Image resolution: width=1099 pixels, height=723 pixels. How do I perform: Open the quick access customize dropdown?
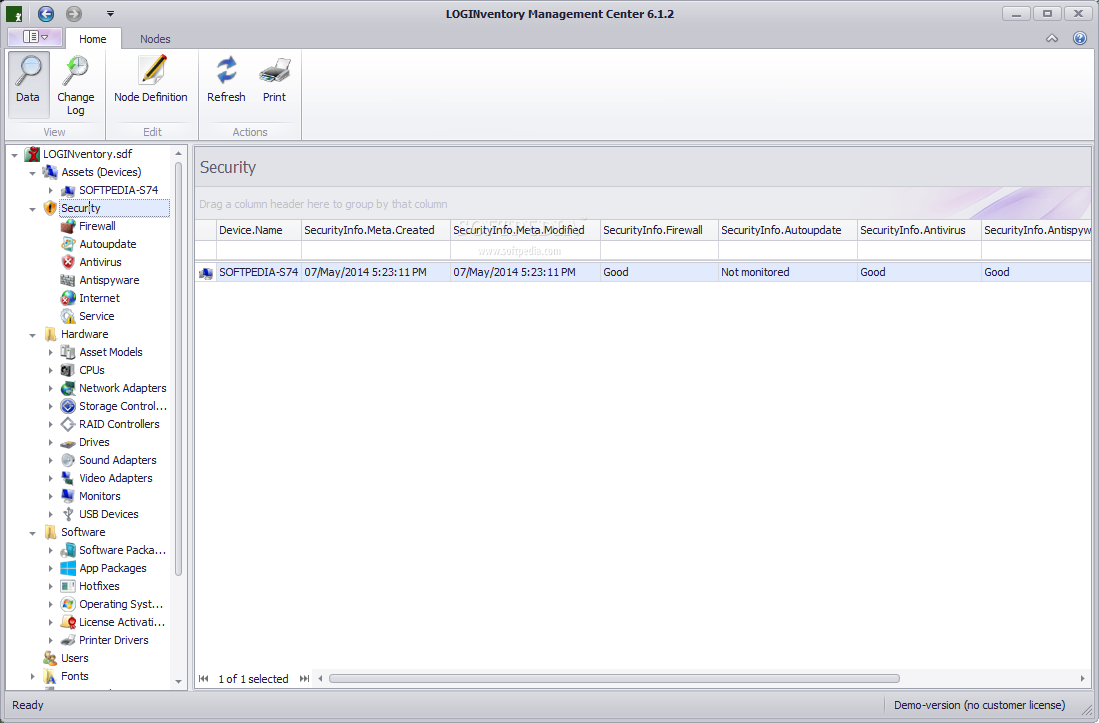point(110,13)
